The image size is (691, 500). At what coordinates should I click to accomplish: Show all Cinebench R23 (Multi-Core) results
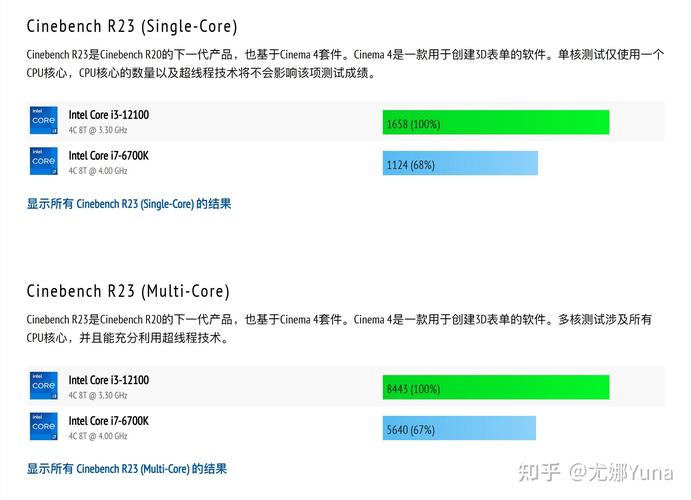coord(126,468)
